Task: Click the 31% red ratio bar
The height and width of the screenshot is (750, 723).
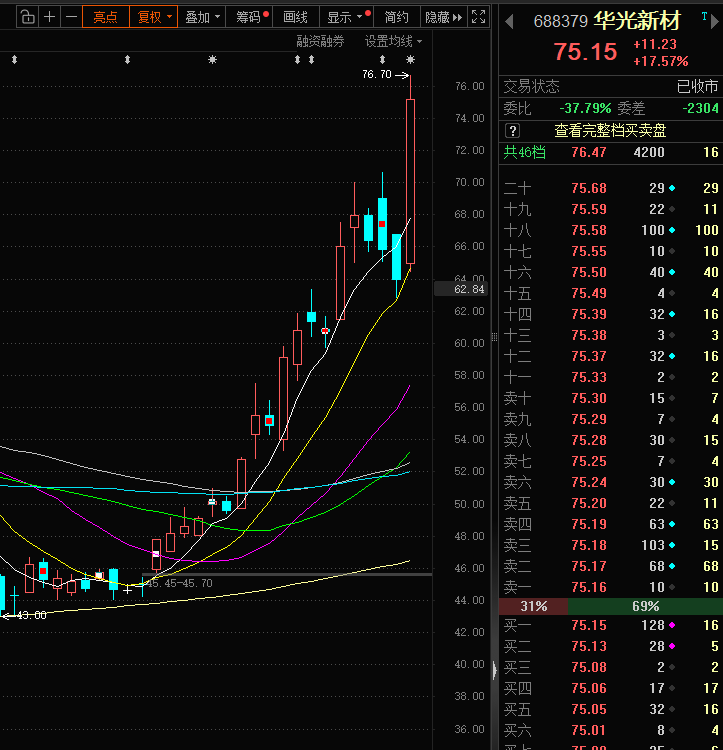Action: pos(534,606)
